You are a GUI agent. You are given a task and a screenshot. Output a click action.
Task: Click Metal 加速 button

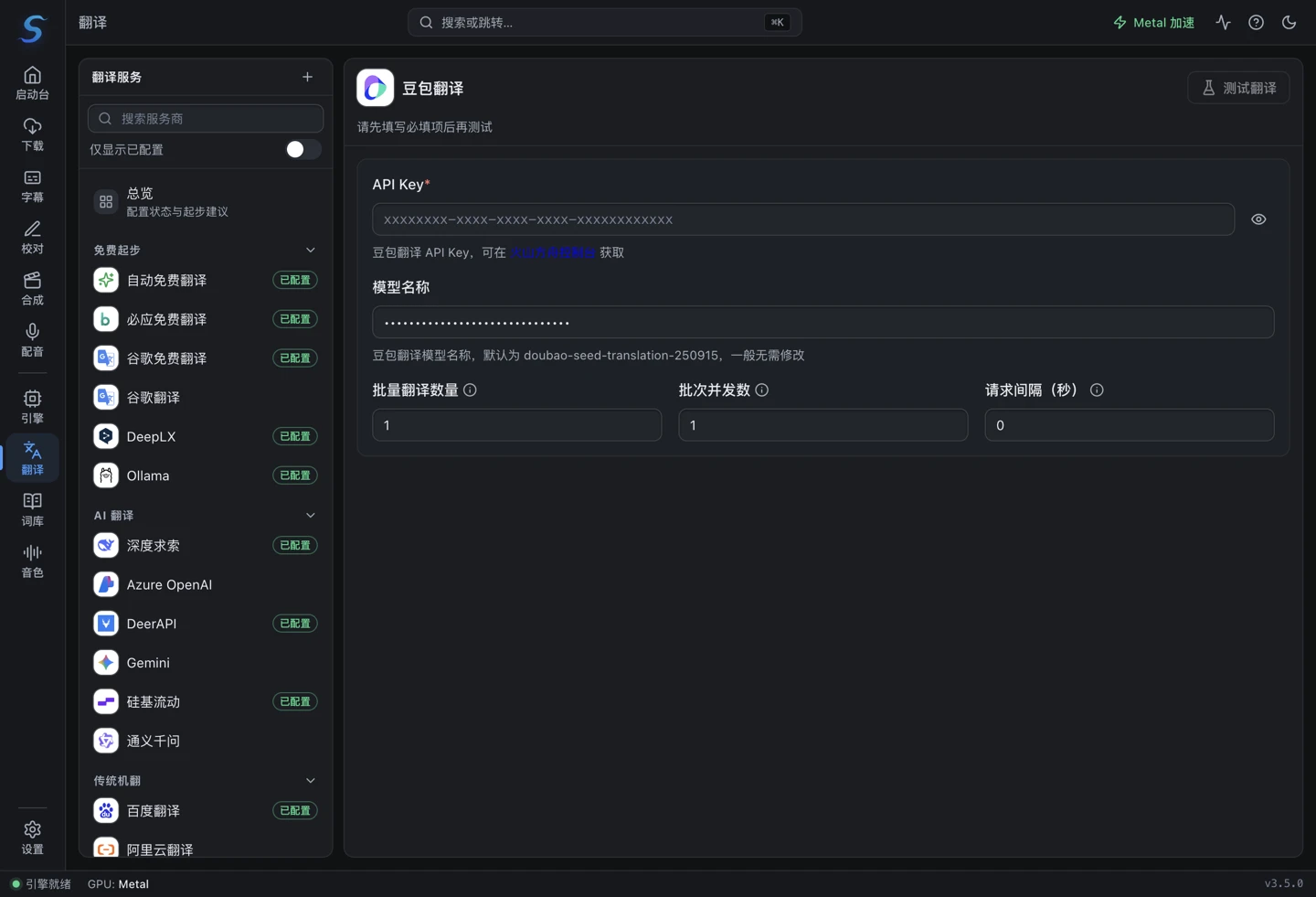pyautogui.click(x=1153, y=22)
